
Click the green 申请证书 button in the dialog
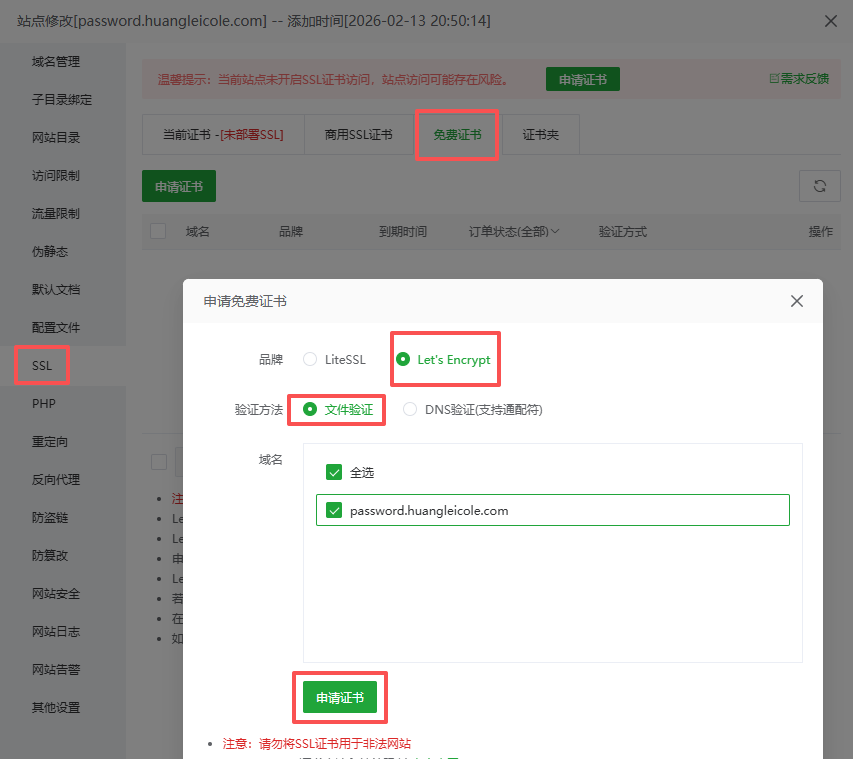coord(340,697)
